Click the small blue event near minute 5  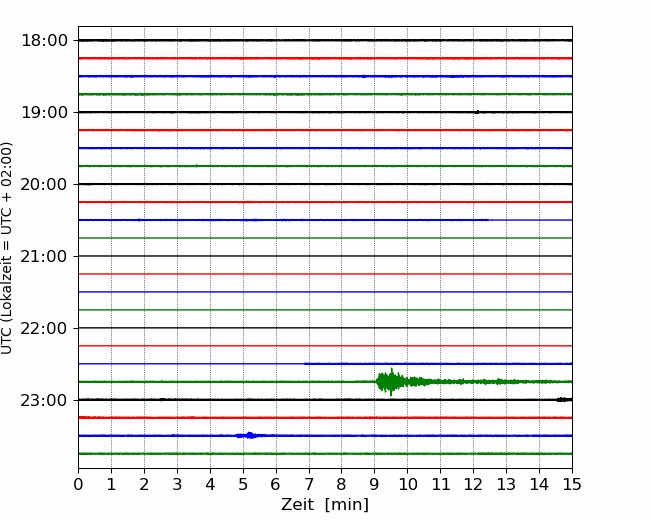[x=250, y=435]
